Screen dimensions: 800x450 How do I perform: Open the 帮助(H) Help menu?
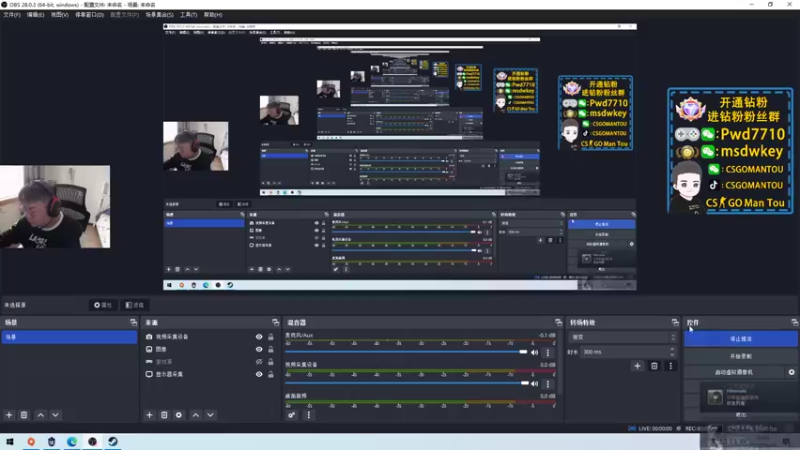213,15
